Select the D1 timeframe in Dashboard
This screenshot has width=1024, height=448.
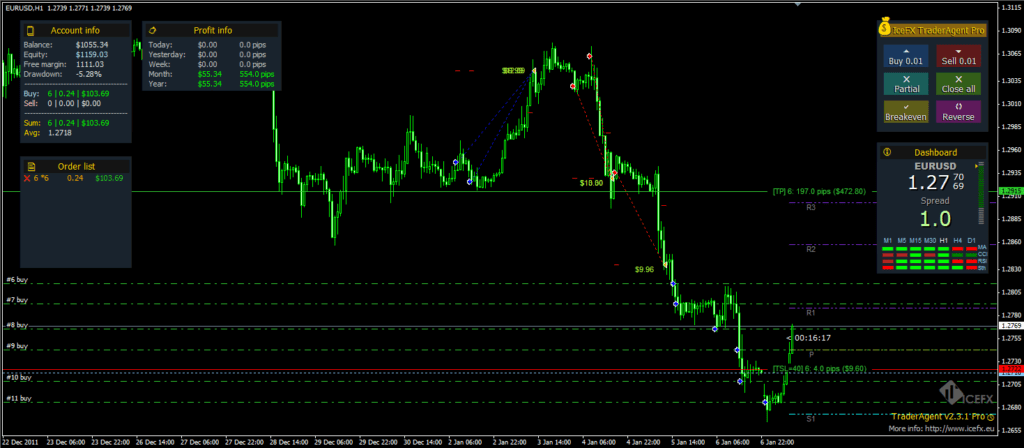(971, 240)
